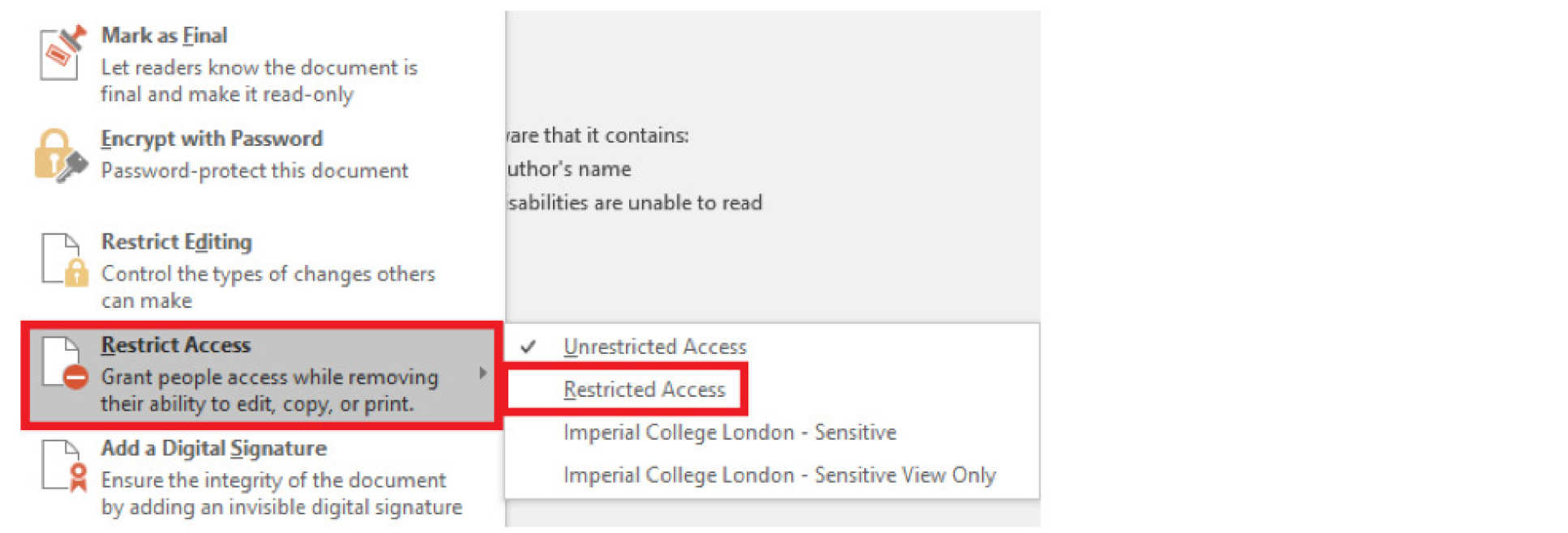The image size is (1568, 533).
Task: Choose Restricted Access from the submenu
Action: click(x=644, y=390)
